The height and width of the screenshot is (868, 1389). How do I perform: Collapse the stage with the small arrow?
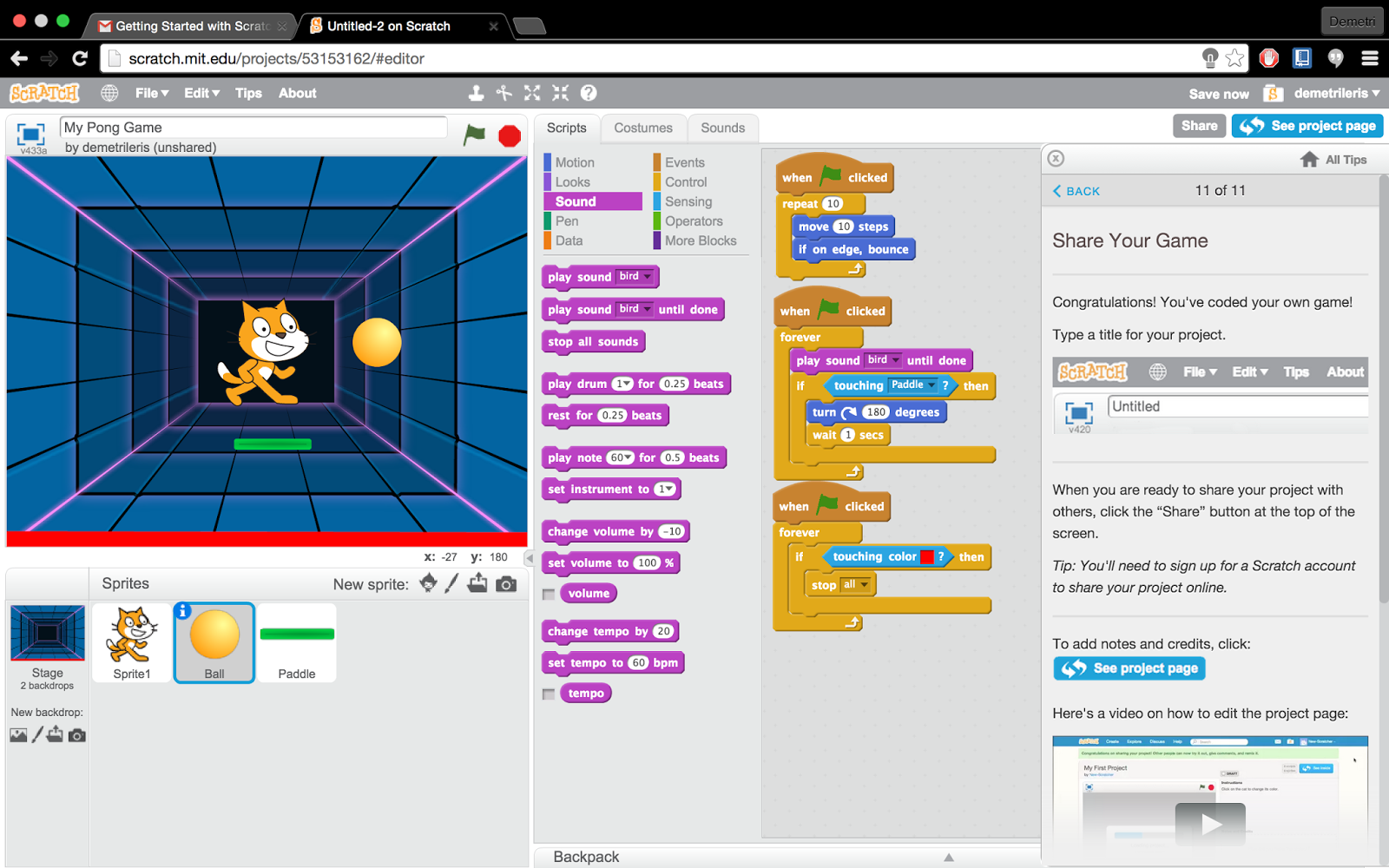pos(529,558)
